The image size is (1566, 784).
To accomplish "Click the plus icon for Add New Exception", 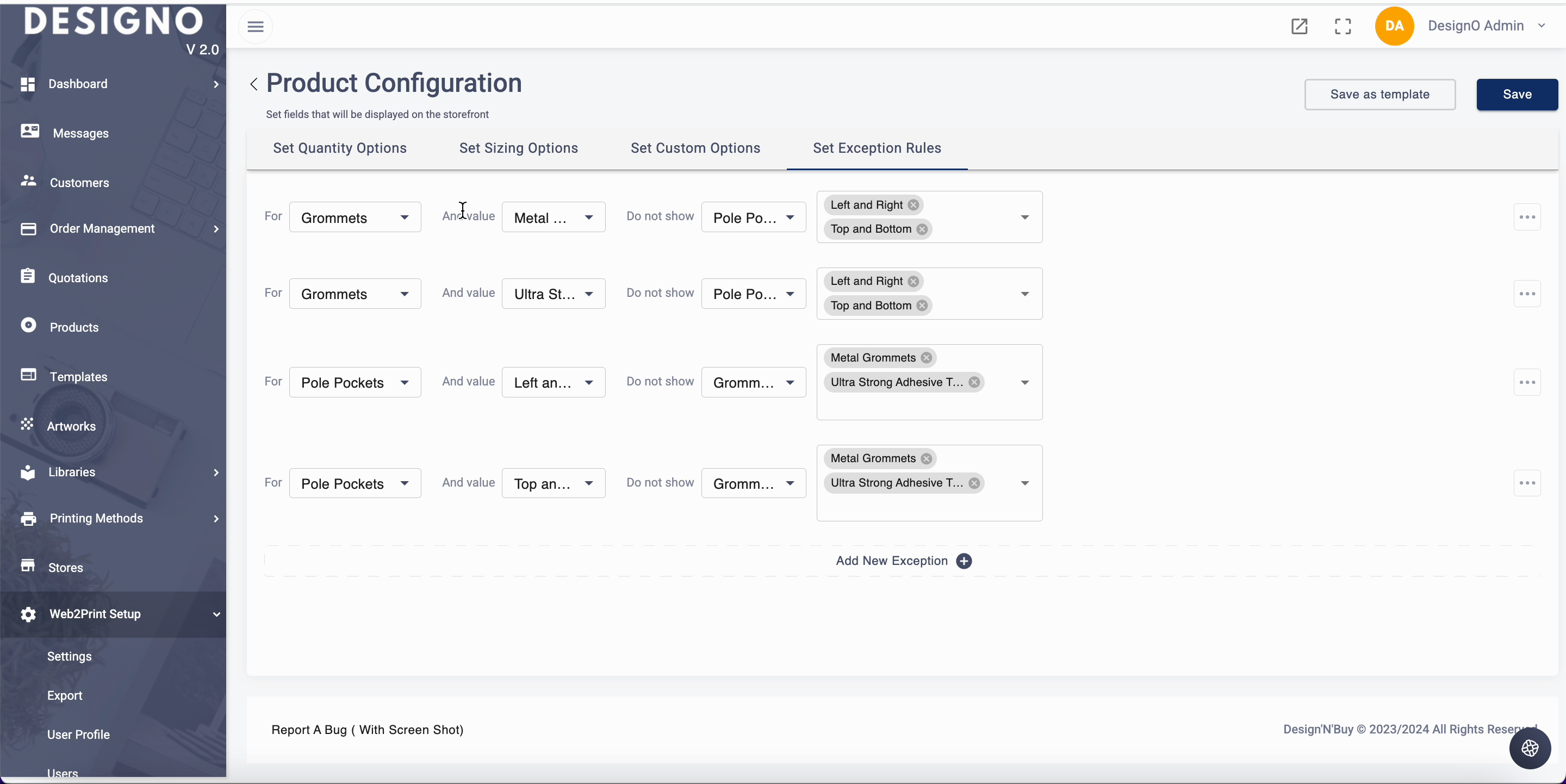I will coord(964,561).
